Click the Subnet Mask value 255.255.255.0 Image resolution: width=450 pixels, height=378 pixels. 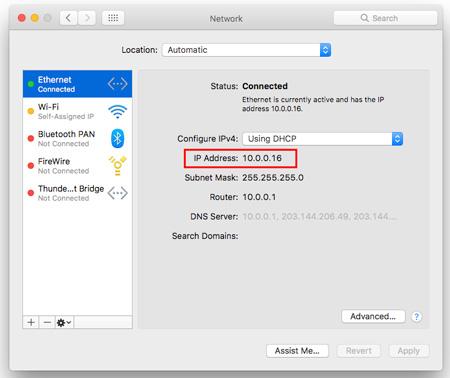273,178
